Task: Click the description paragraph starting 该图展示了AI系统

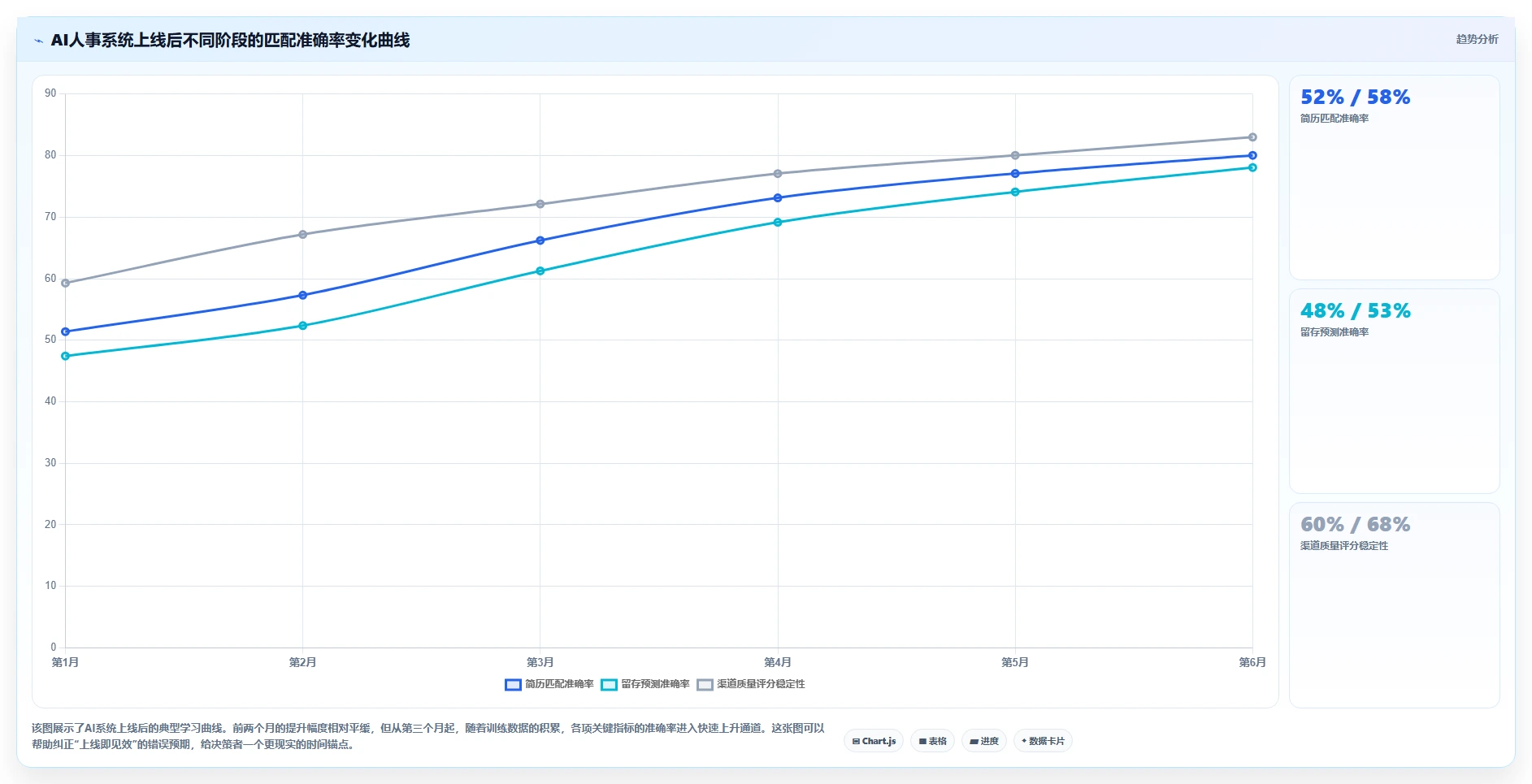Action: [x=428, y=736]
